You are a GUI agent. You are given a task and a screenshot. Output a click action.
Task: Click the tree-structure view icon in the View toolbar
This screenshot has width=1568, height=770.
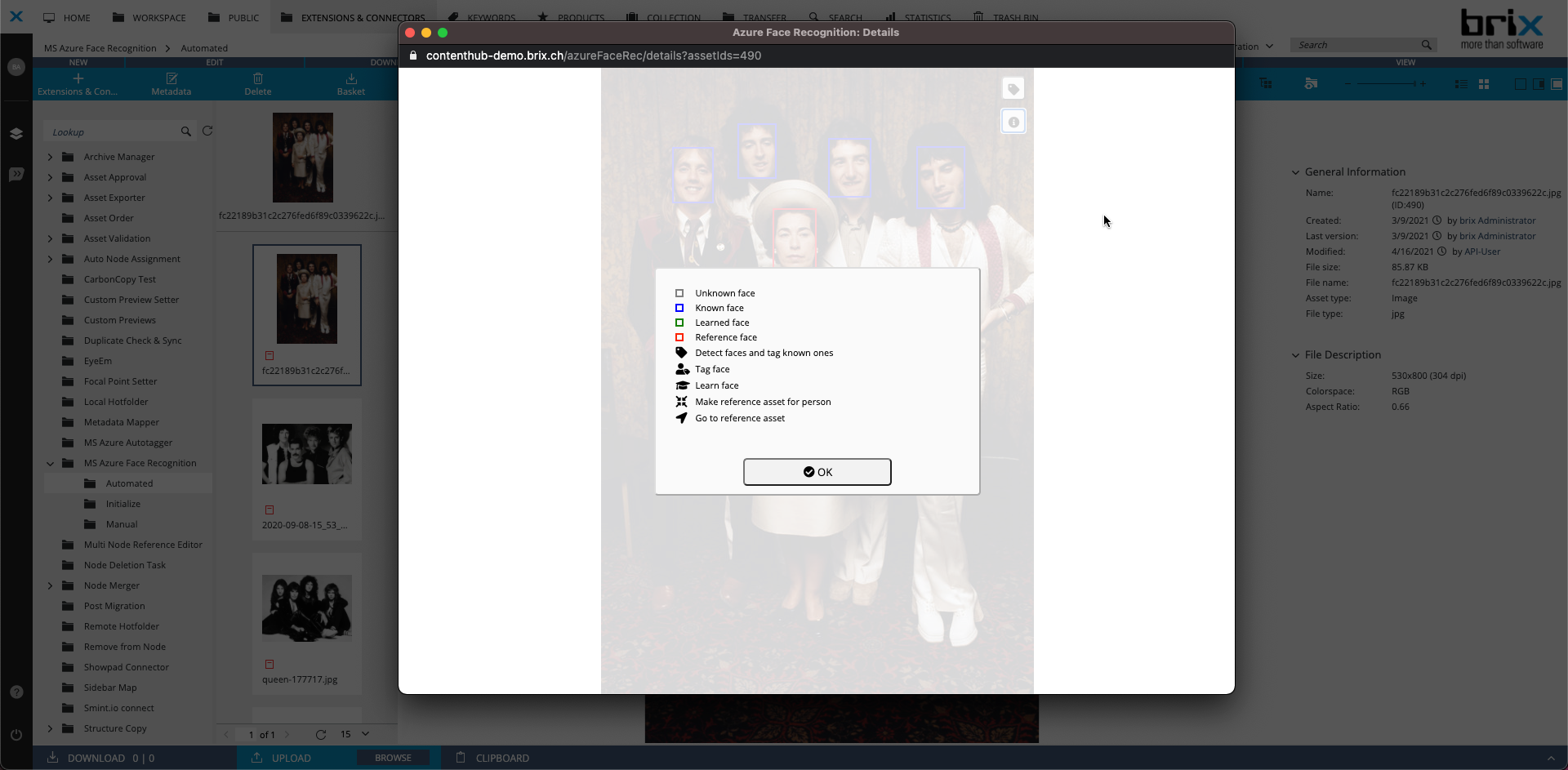click(x=1266, y=83)
